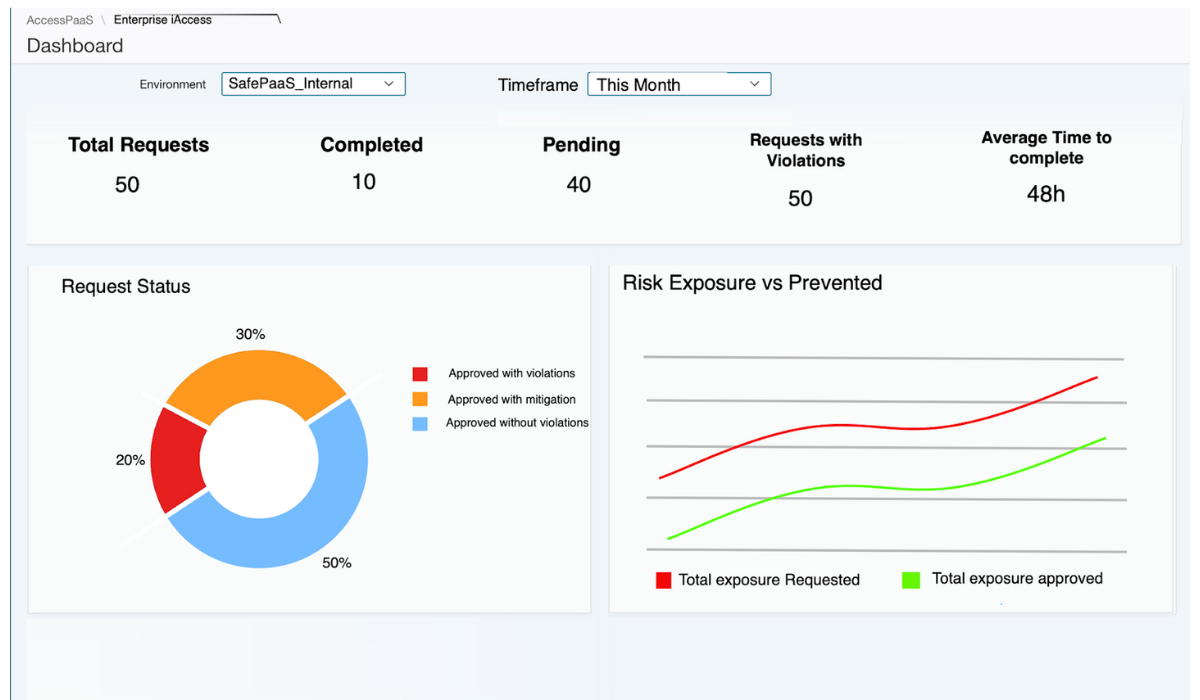Image resolution: width=1200 pixels, height=700 pixels.
Task: Click the red 20% donut segment
Action: tap(176, 462)
